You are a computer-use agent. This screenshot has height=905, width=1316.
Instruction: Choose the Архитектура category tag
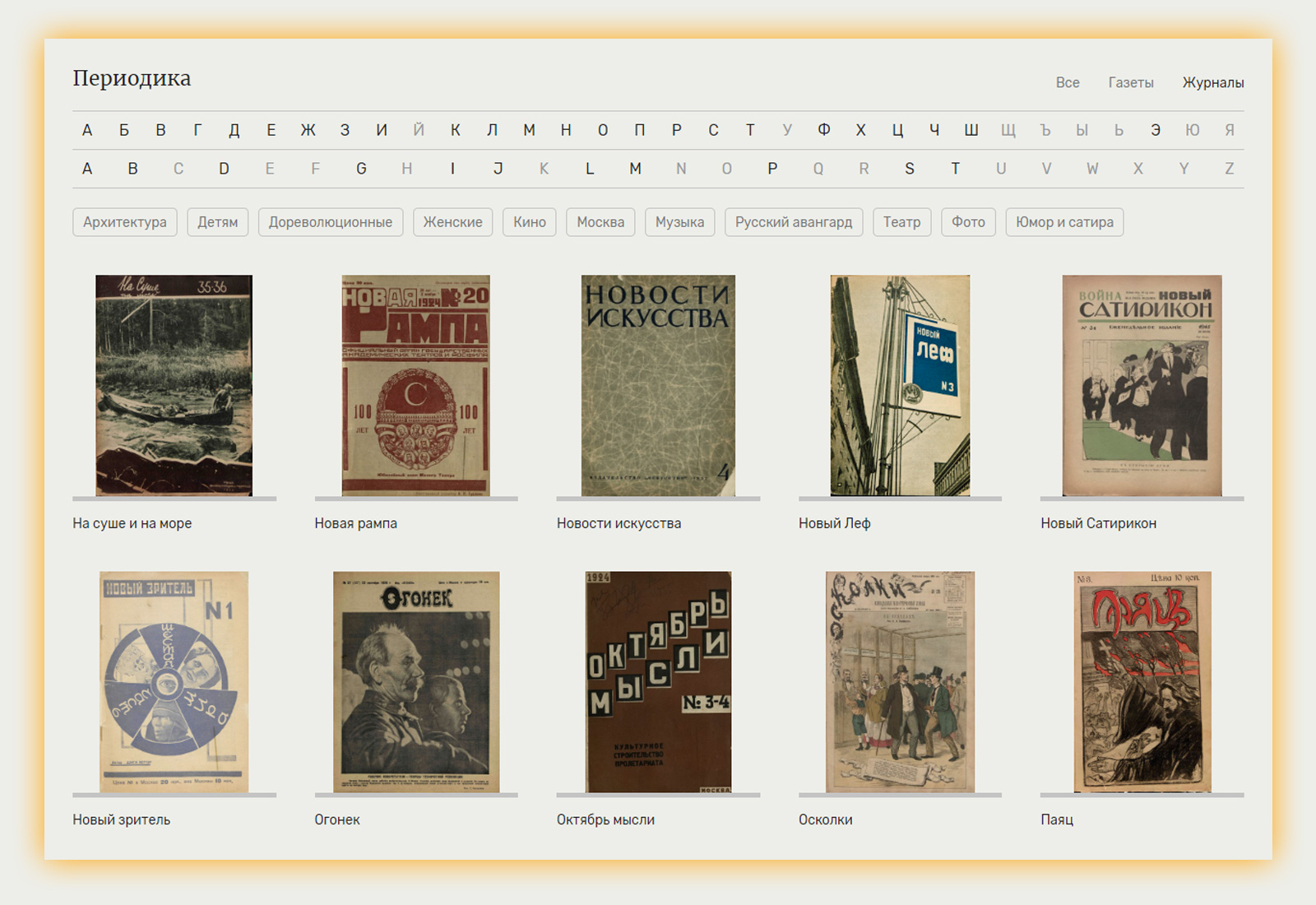pos(124,222)
